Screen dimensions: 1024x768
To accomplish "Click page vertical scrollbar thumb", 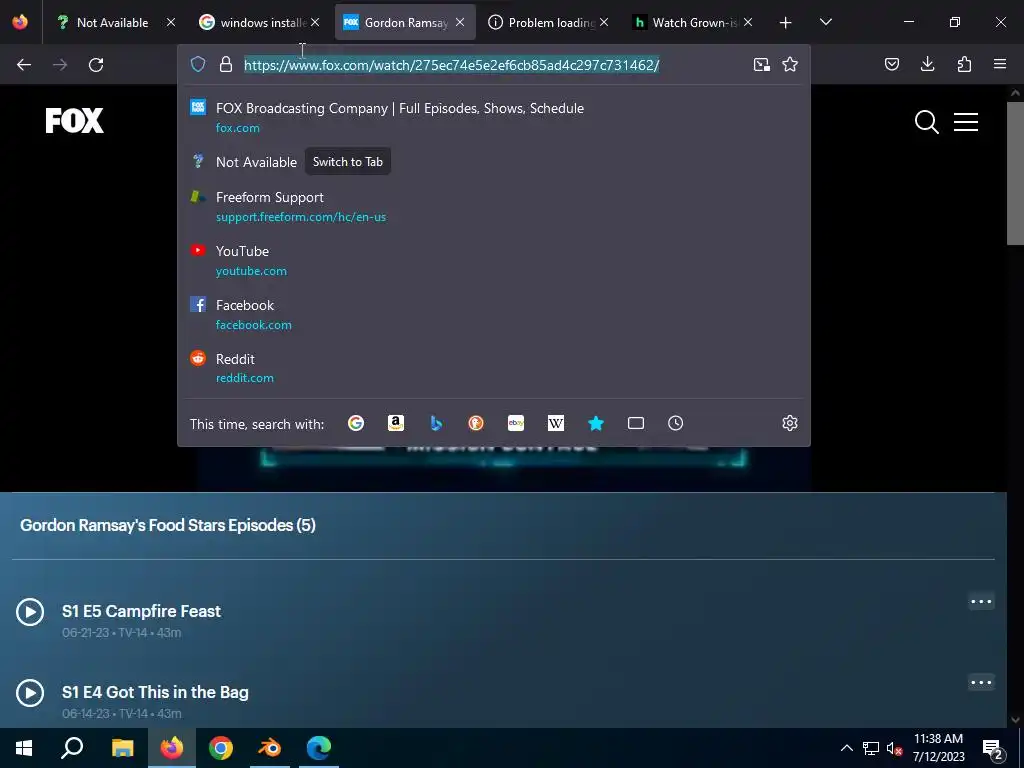I will 1015,173.
